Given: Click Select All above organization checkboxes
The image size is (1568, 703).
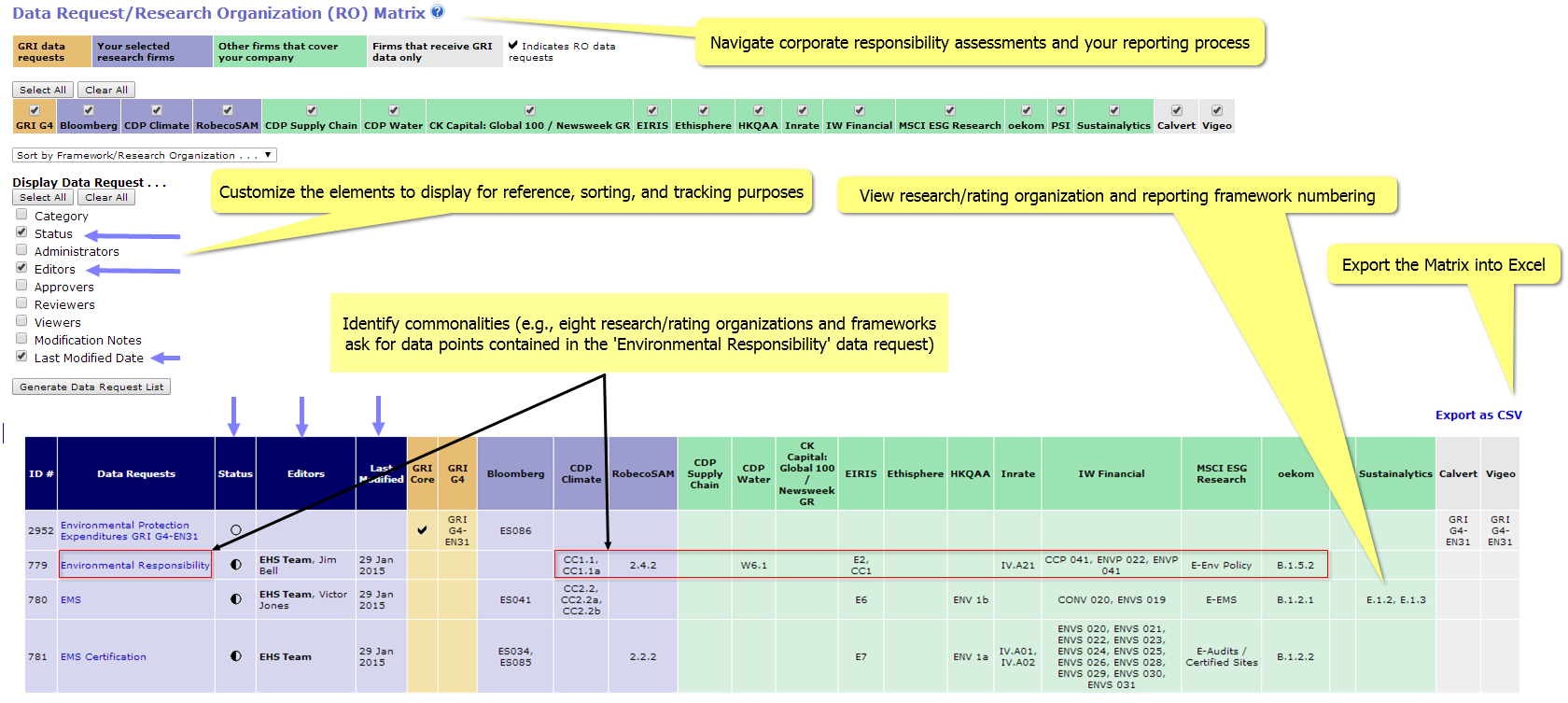Looking at the screenshot, I should 43,90.
